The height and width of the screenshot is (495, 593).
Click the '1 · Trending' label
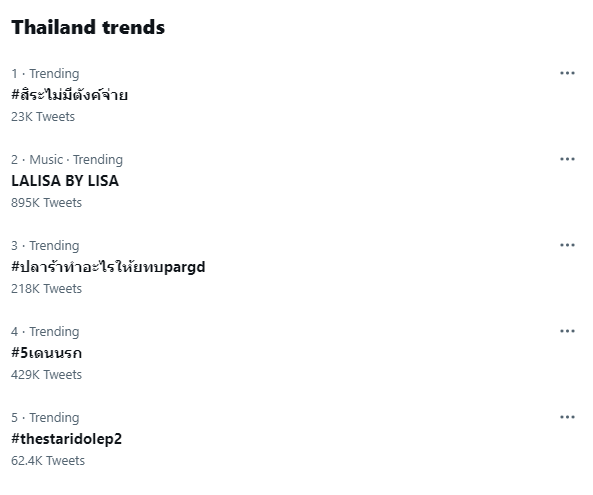pyautogui.click(x=45, y=74)
